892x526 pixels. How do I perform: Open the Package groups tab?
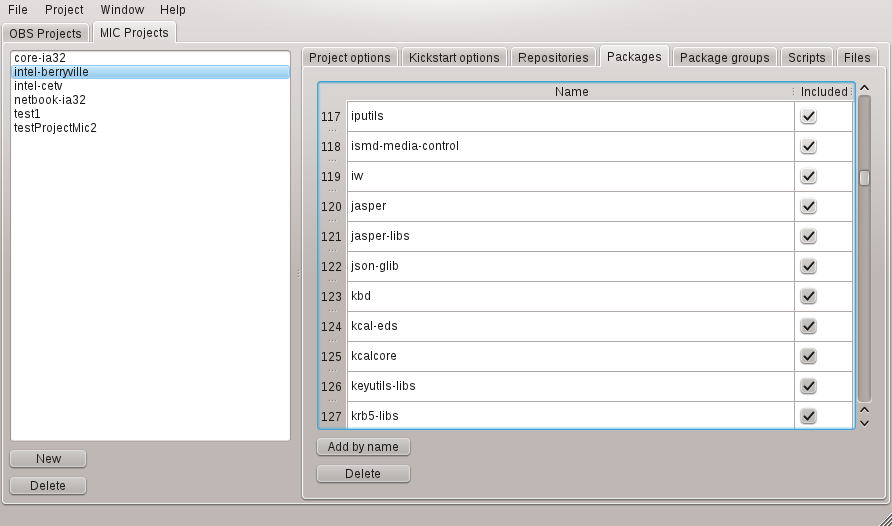coord(724,57)
